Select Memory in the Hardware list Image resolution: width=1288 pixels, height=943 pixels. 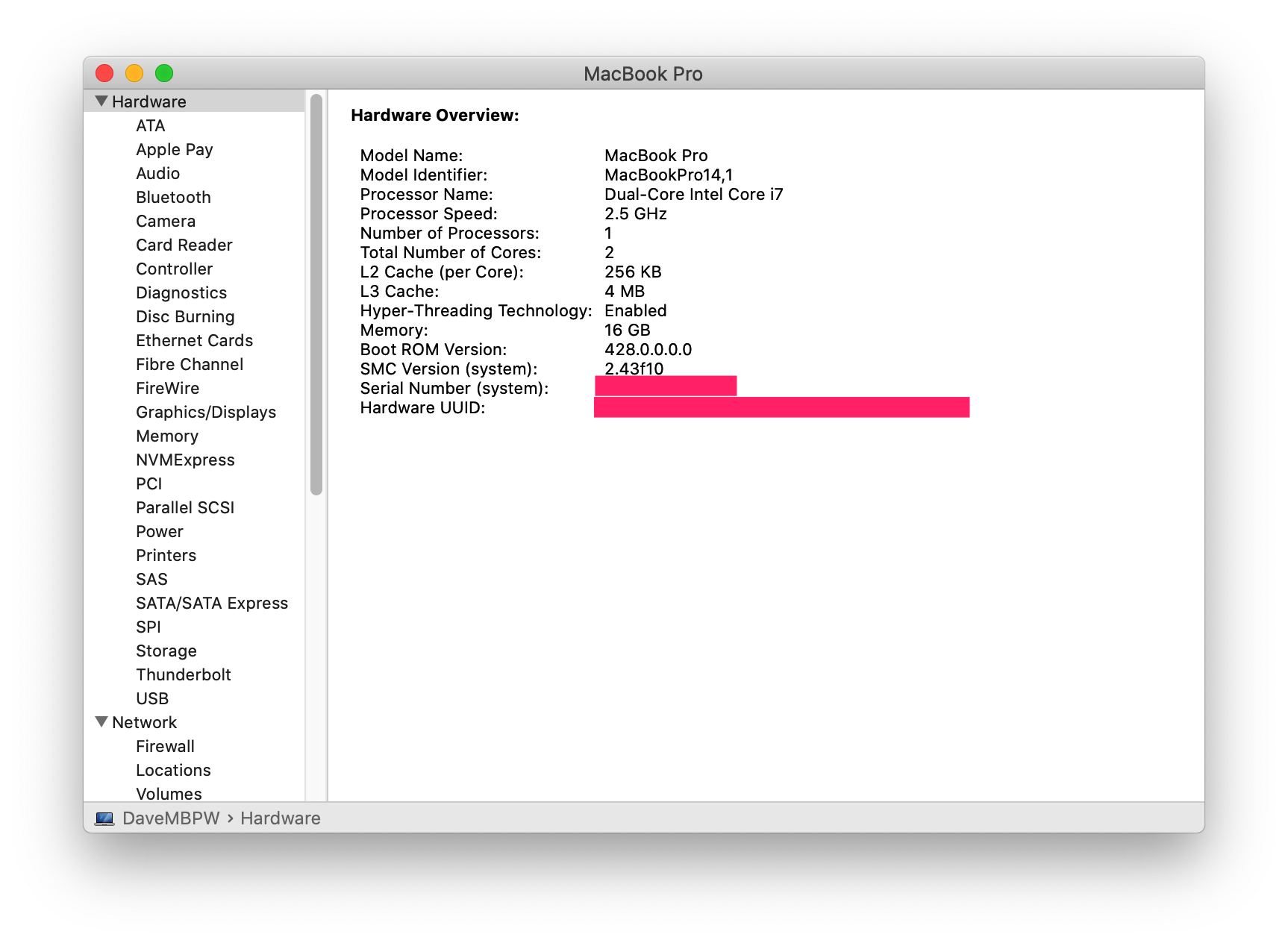[x=166, y=436]
